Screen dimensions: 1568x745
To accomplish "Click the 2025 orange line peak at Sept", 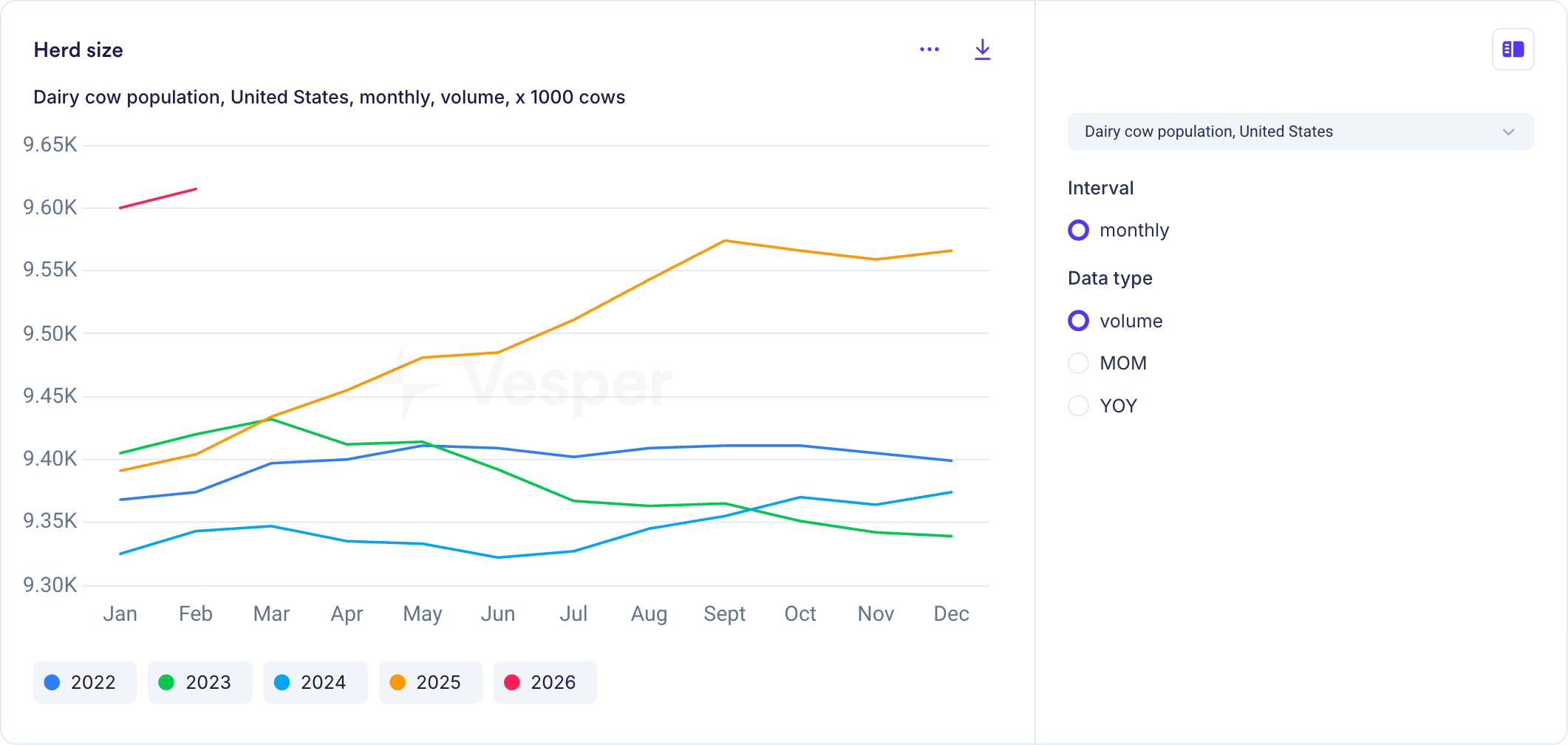I will click(x=725, y=241).
